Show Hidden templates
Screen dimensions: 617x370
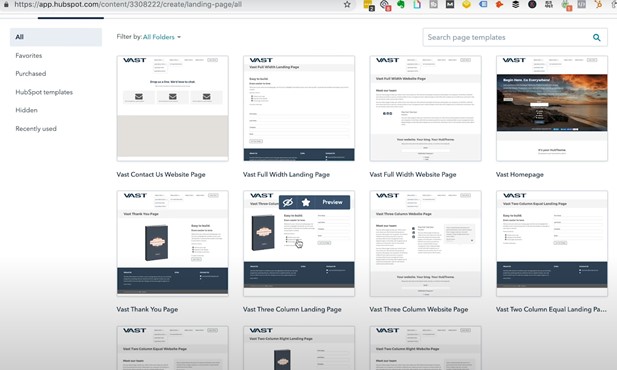coord(26,110)
